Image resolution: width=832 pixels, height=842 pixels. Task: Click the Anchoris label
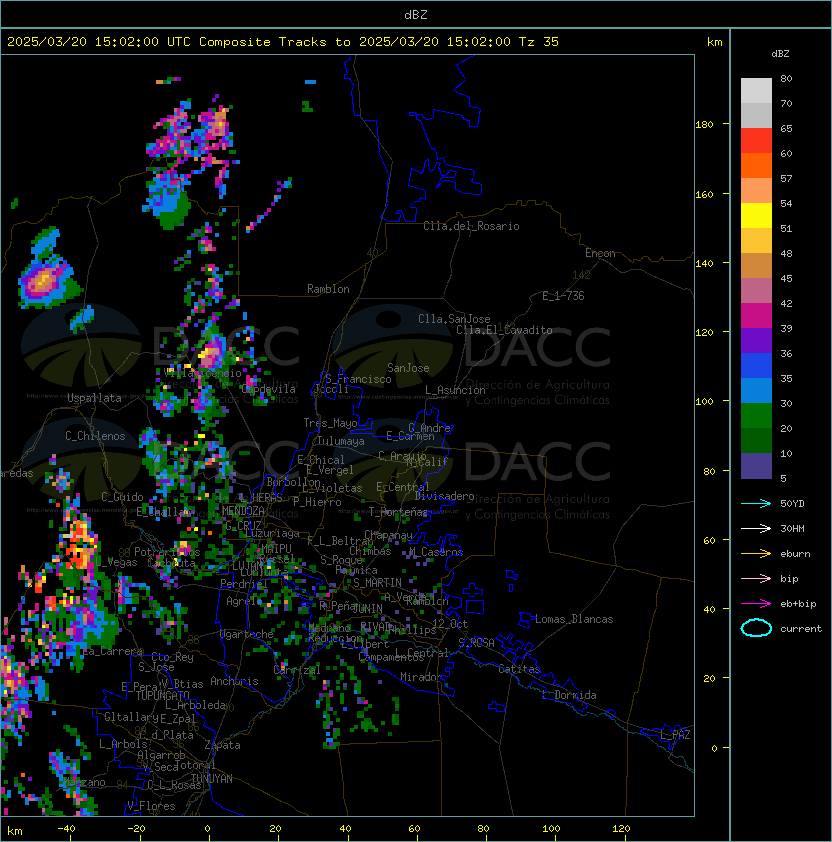click(234, 681)
